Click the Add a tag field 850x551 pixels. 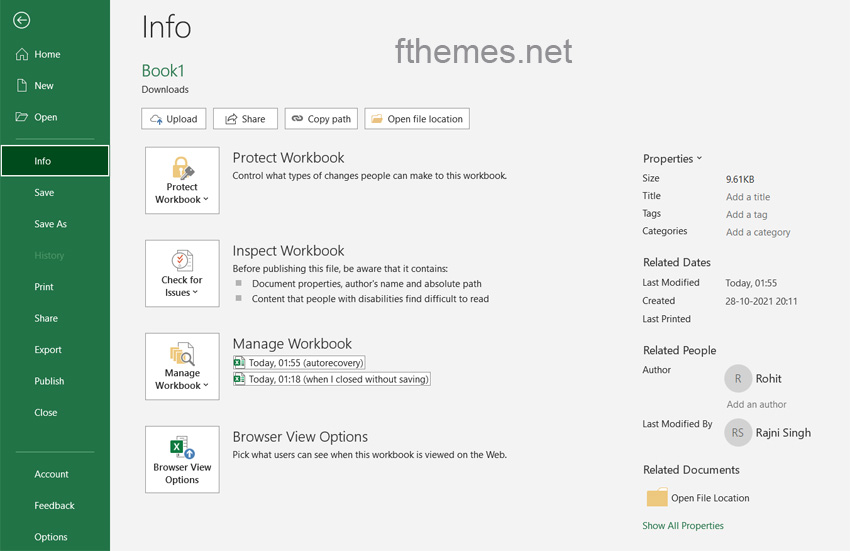click(x=746, y=215)
